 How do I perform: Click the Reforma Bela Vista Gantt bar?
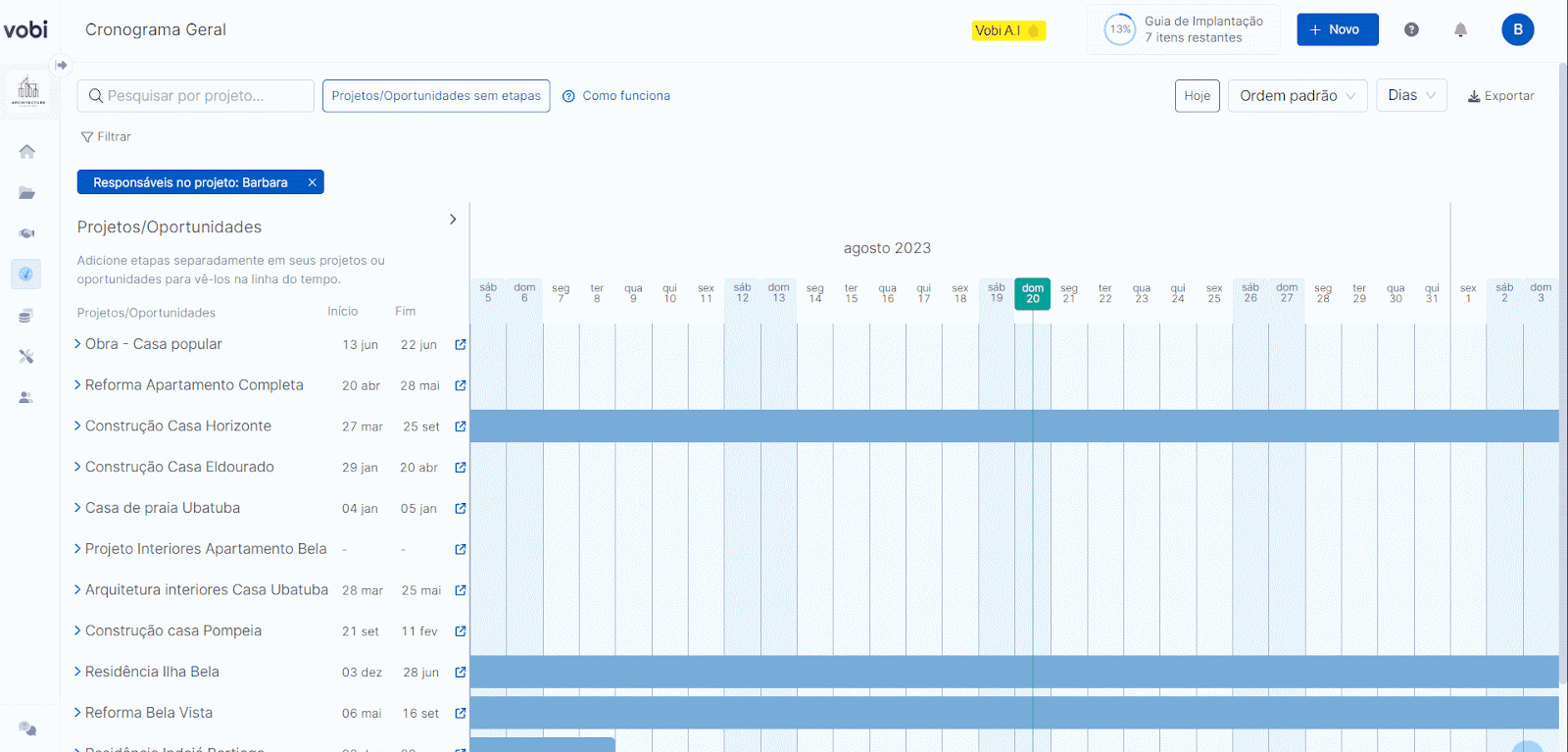1014,713
